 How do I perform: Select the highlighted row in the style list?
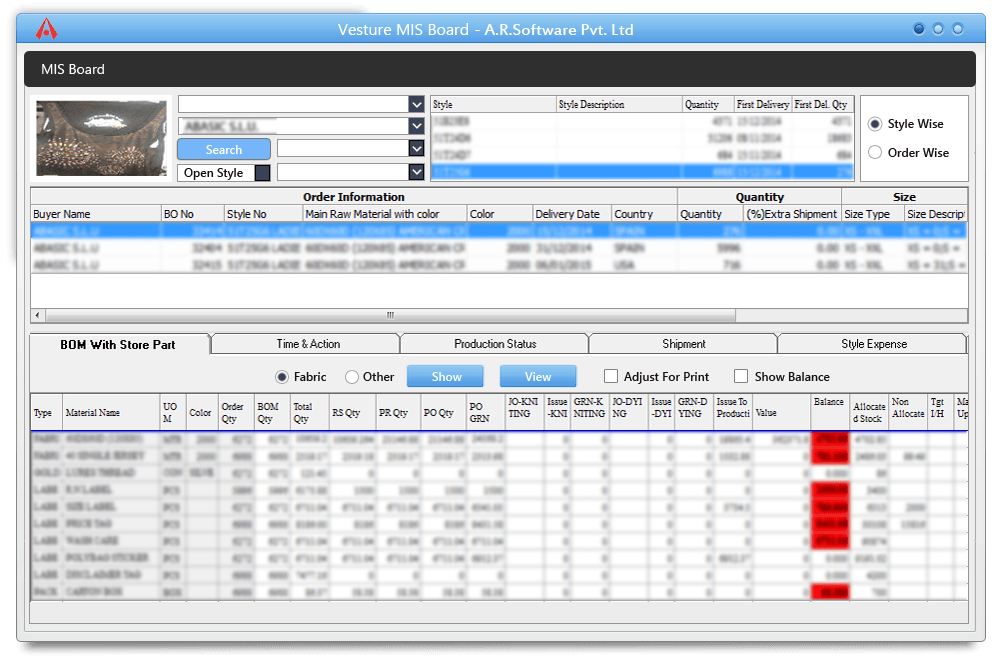[x=642, y=172]
